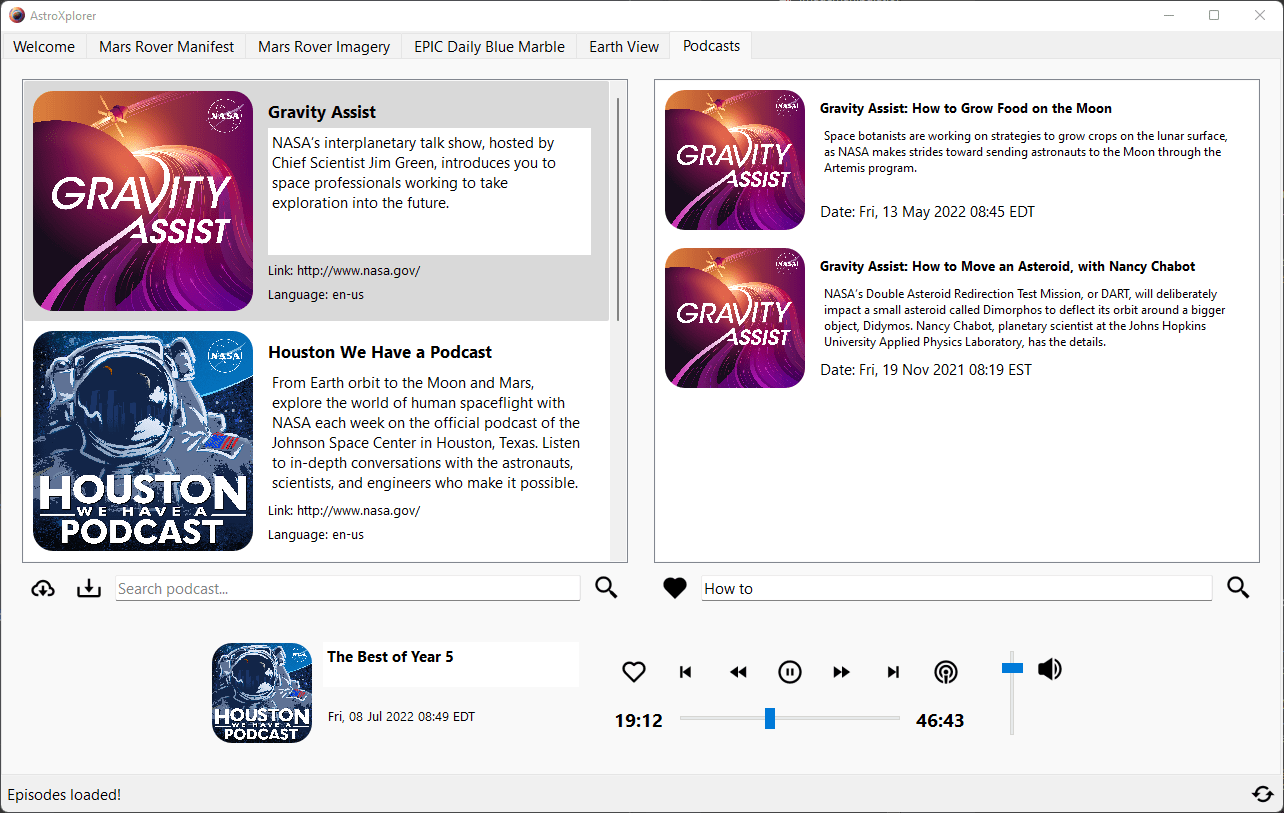Toggle favorite heart outline for current episode
Screen dimensions: 1284x813
[x=634, y=672]
